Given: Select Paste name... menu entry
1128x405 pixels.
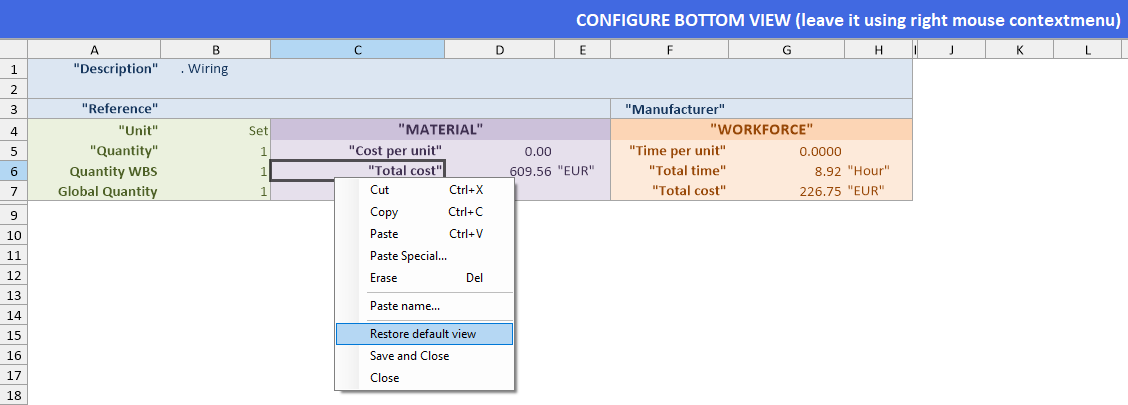Looking at the screenshot, I should click(404, 306).
